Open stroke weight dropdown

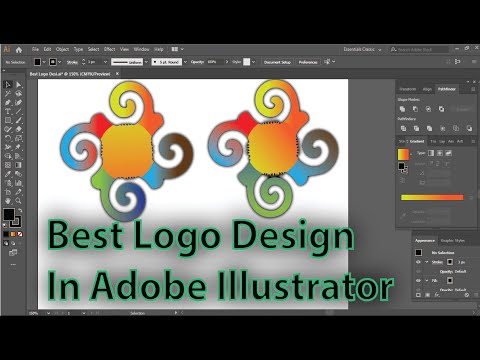[105, 62]
